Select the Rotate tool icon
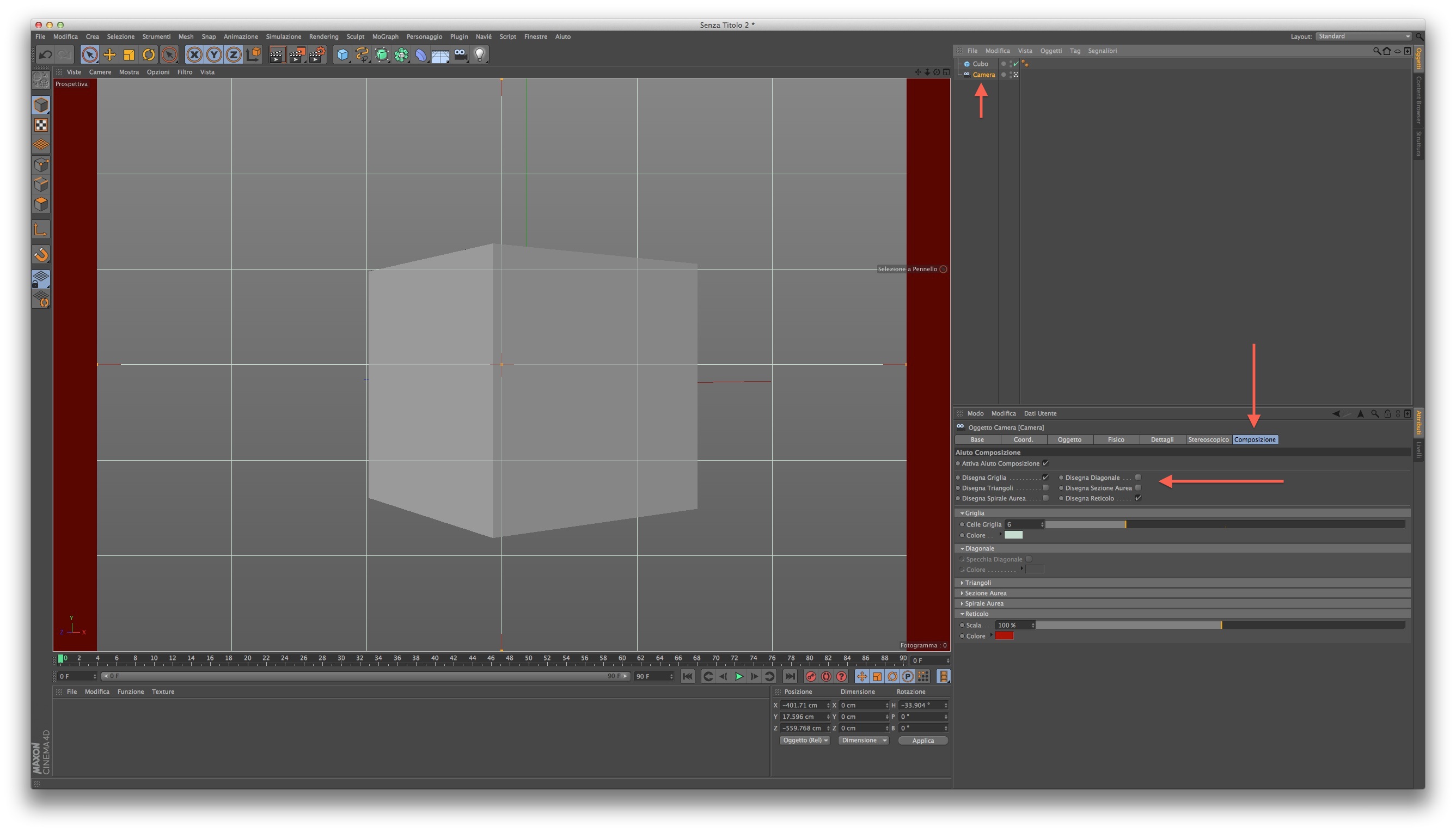The width and height of the screenshot is (1456, 832). pyautogui.click(x=149, y=55)
